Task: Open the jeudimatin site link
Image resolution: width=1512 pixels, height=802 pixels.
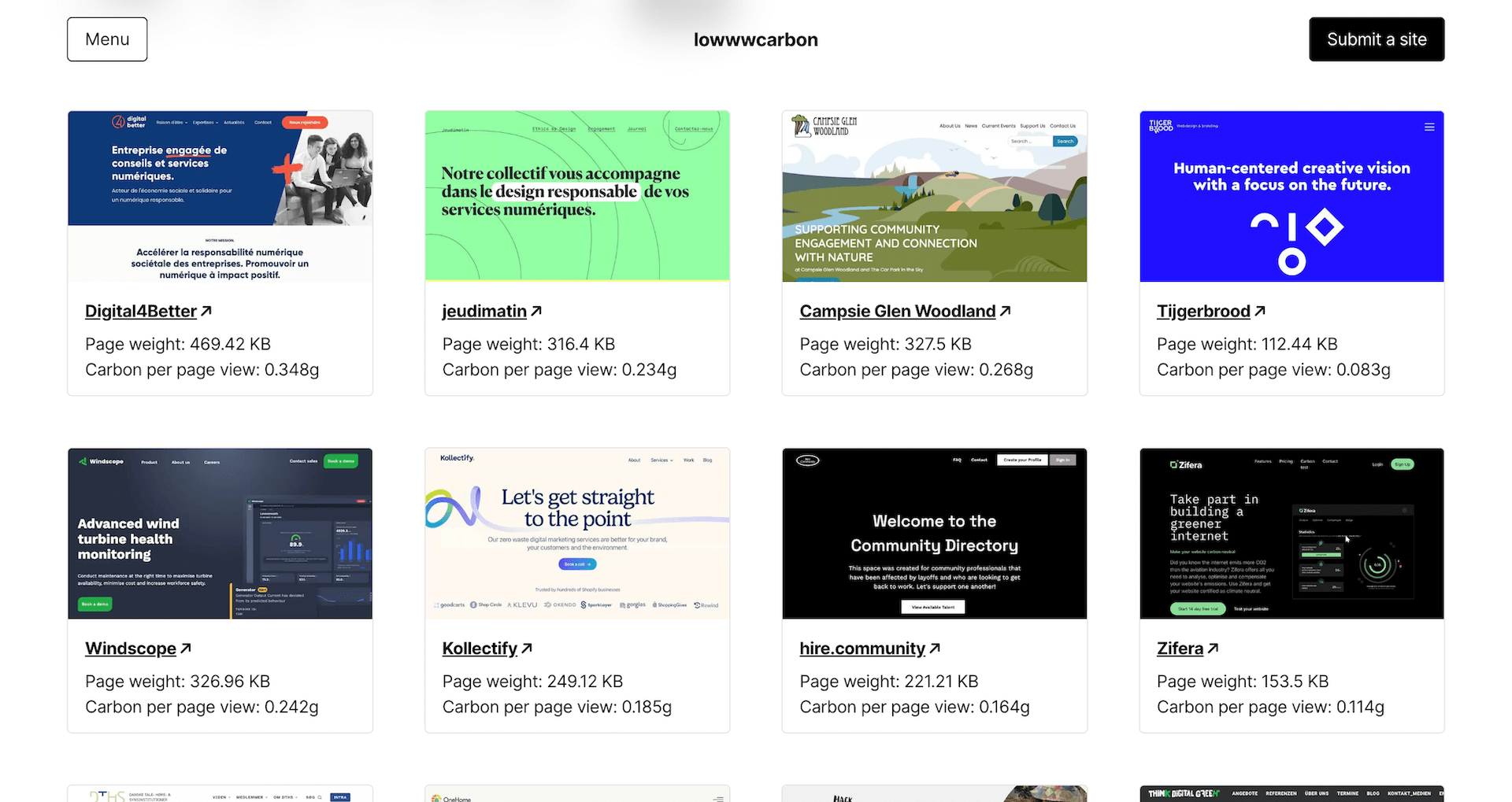Action: coord(484,311)
